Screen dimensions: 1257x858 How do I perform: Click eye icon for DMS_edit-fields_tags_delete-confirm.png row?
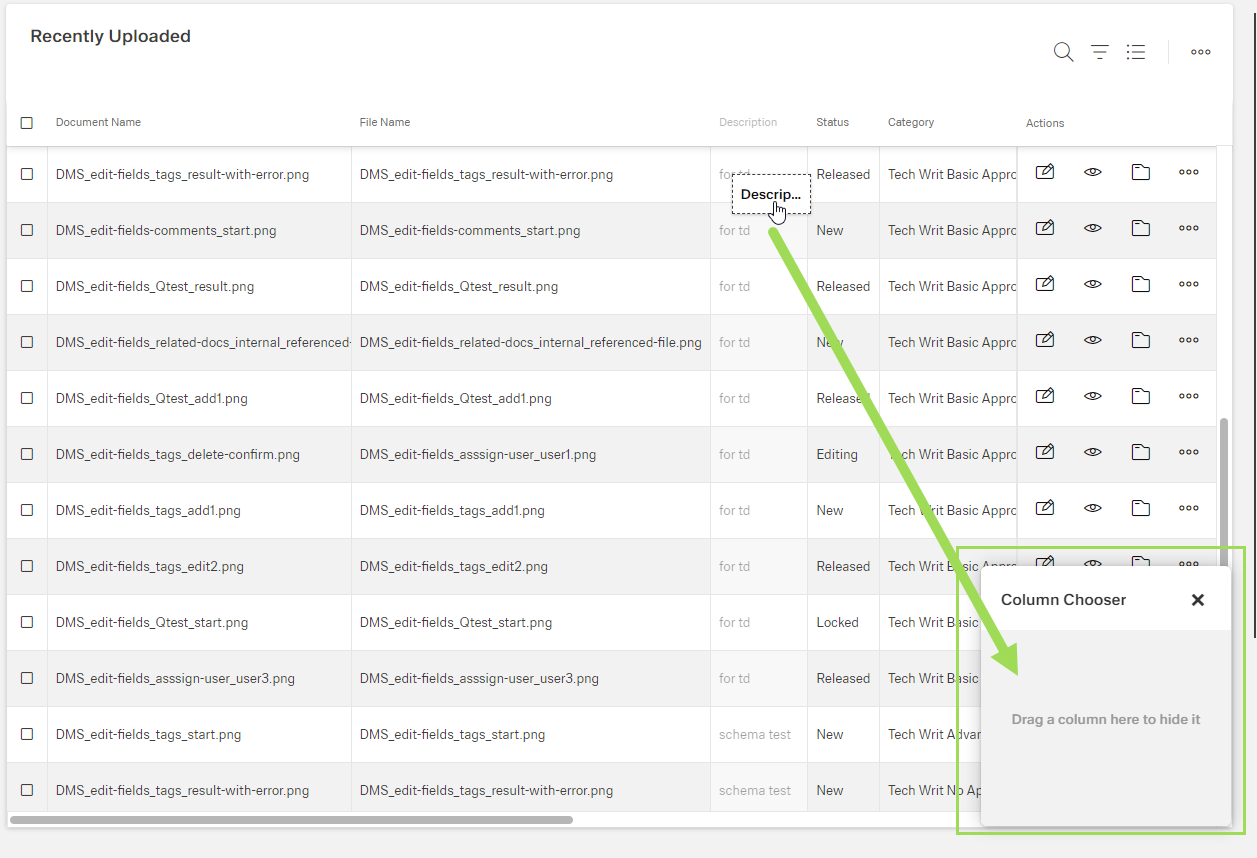click(x=1093, y=452)
